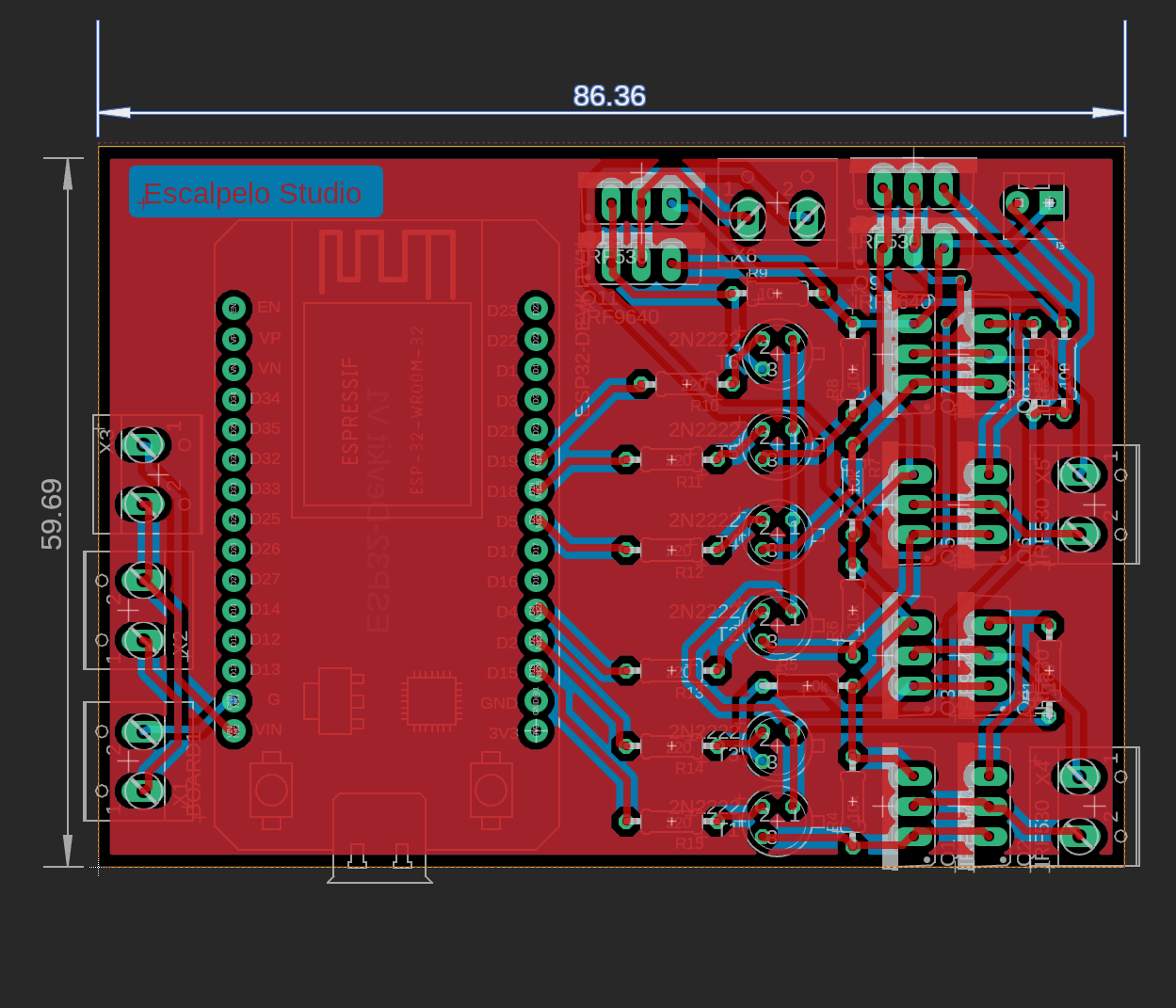Viewport: 1176px width, 1008px height.
Task: Select the square pad of top-right header
Action: click(1051, 201)
